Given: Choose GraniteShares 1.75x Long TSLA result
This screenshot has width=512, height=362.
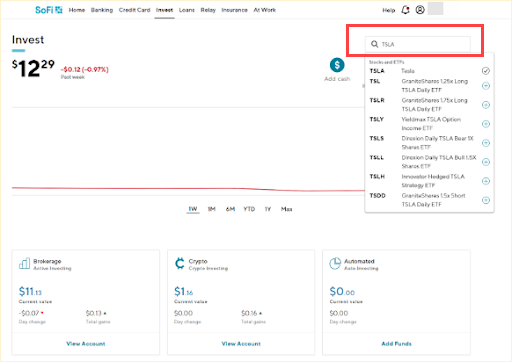Looking at the screenshot, I should pyautogui.click(x=429, y=105).
